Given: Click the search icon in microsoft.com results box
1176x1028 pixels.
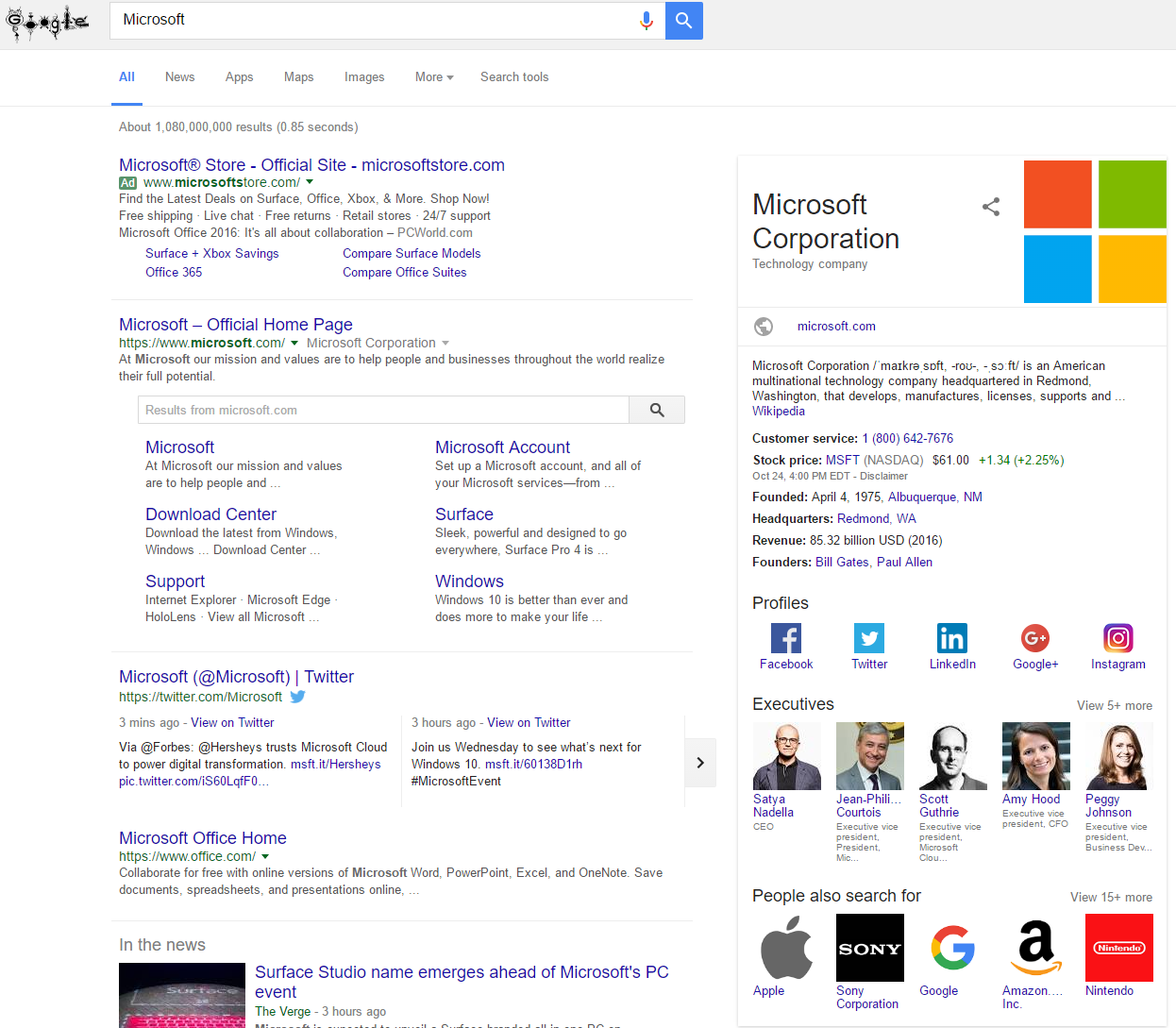Looking at the screenshot, I should (x=657, y=411).
